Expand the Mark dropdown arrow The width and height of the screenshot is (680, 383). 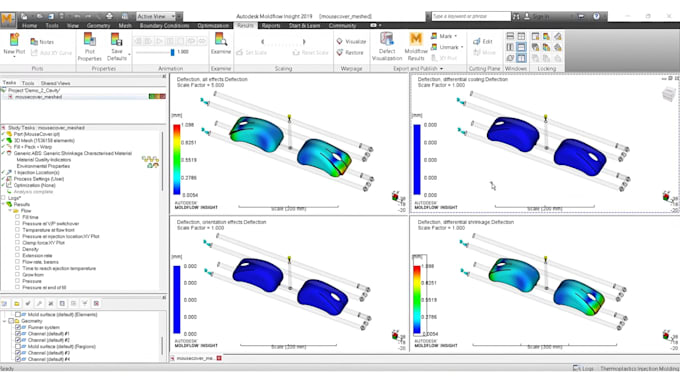tap(455, 36)
